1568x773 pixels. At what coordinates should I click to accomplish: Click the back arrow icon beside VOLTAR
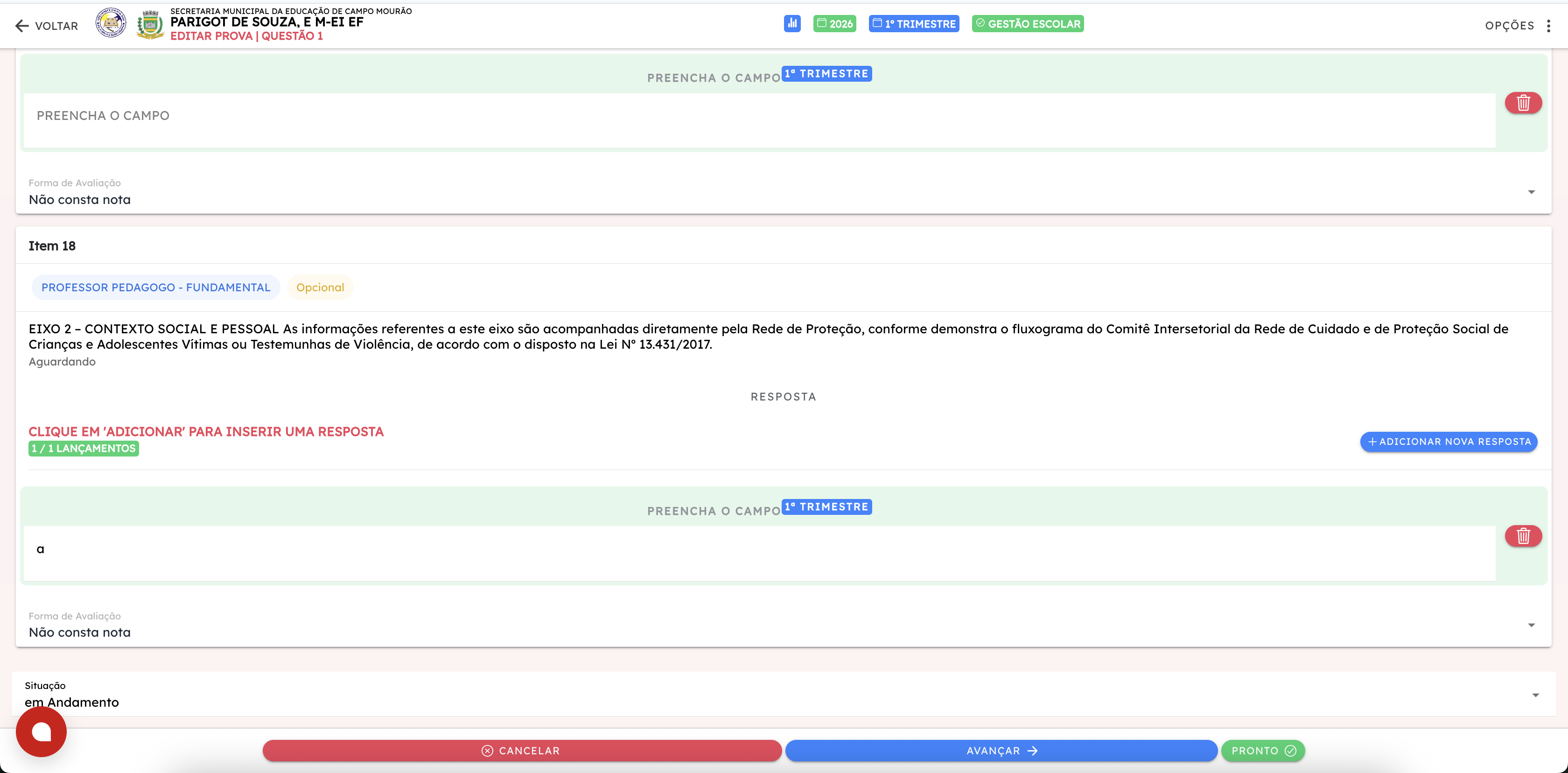[x=22, y=26]
